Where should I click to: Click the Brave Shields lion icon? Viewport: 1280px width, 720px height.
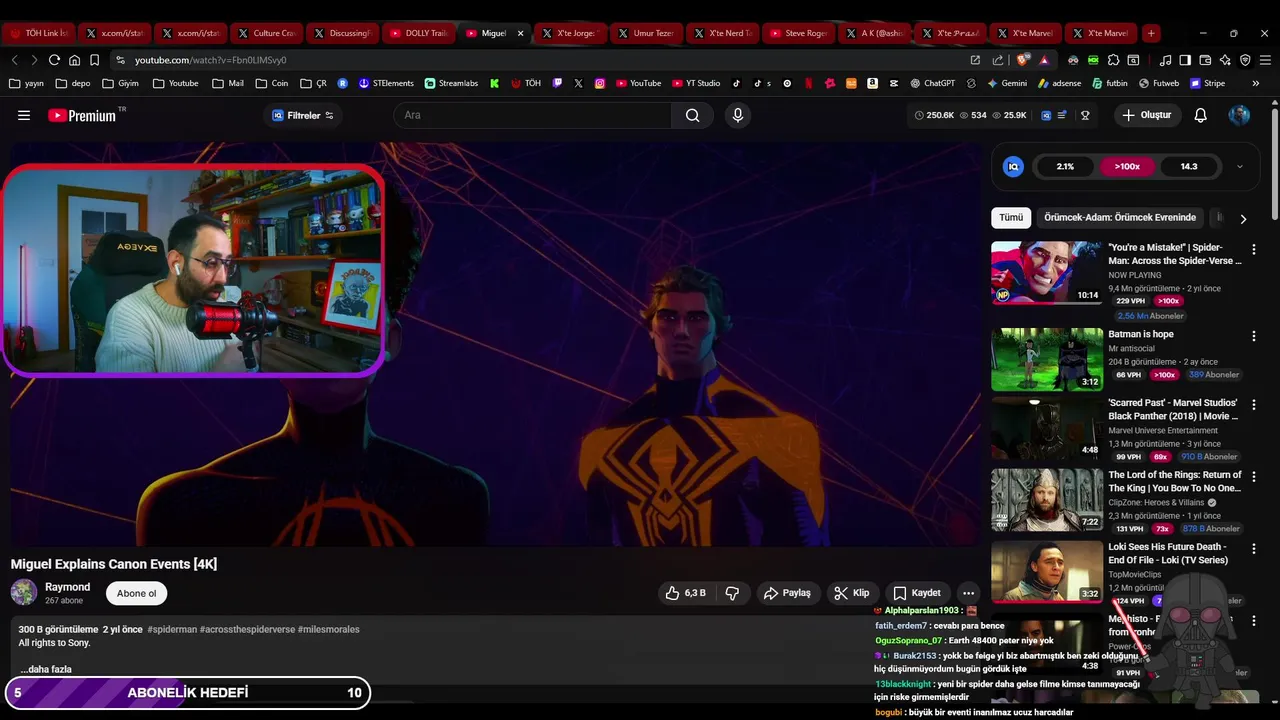pyautogui.click(x=1023, y=60)
